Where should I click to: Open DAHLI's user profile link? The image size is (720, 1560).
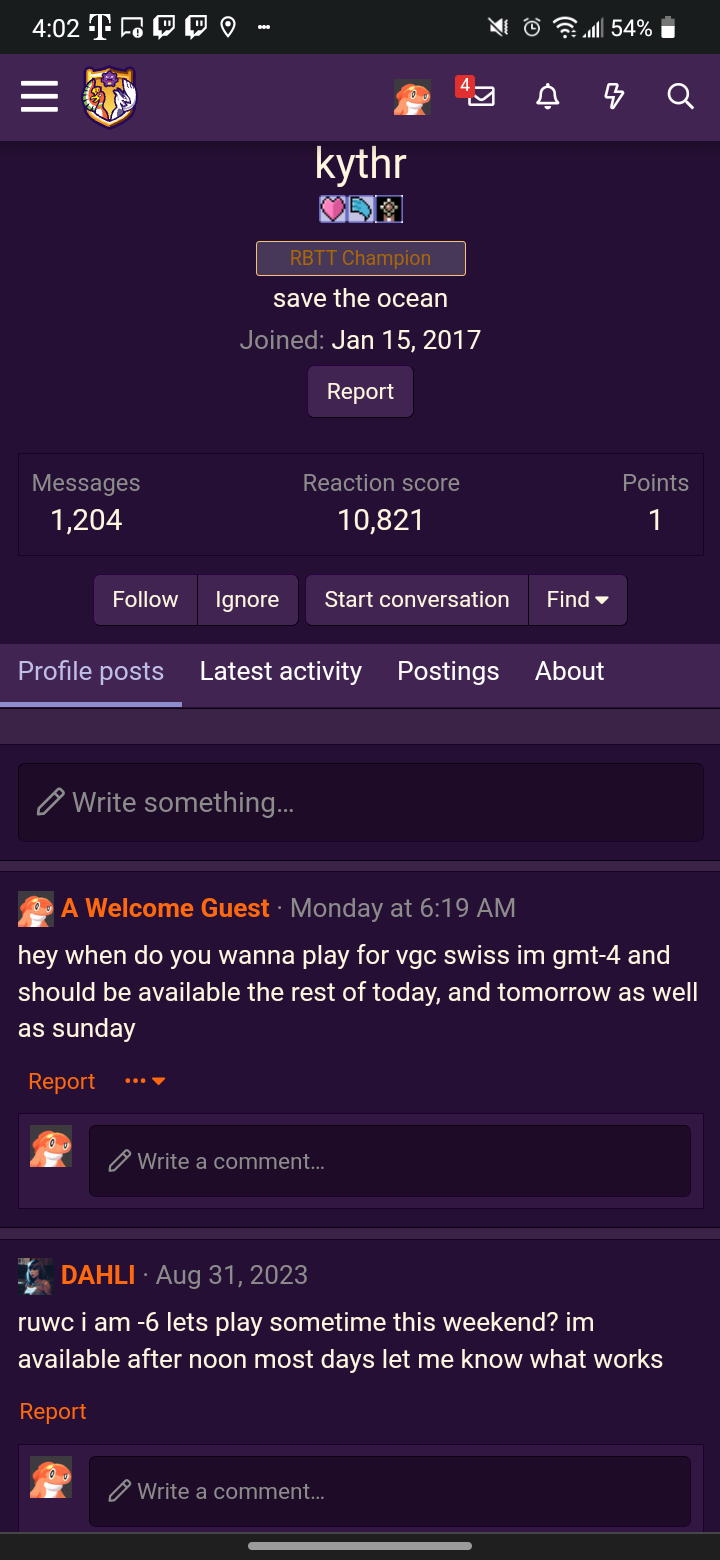click(x=98, y=1275)
